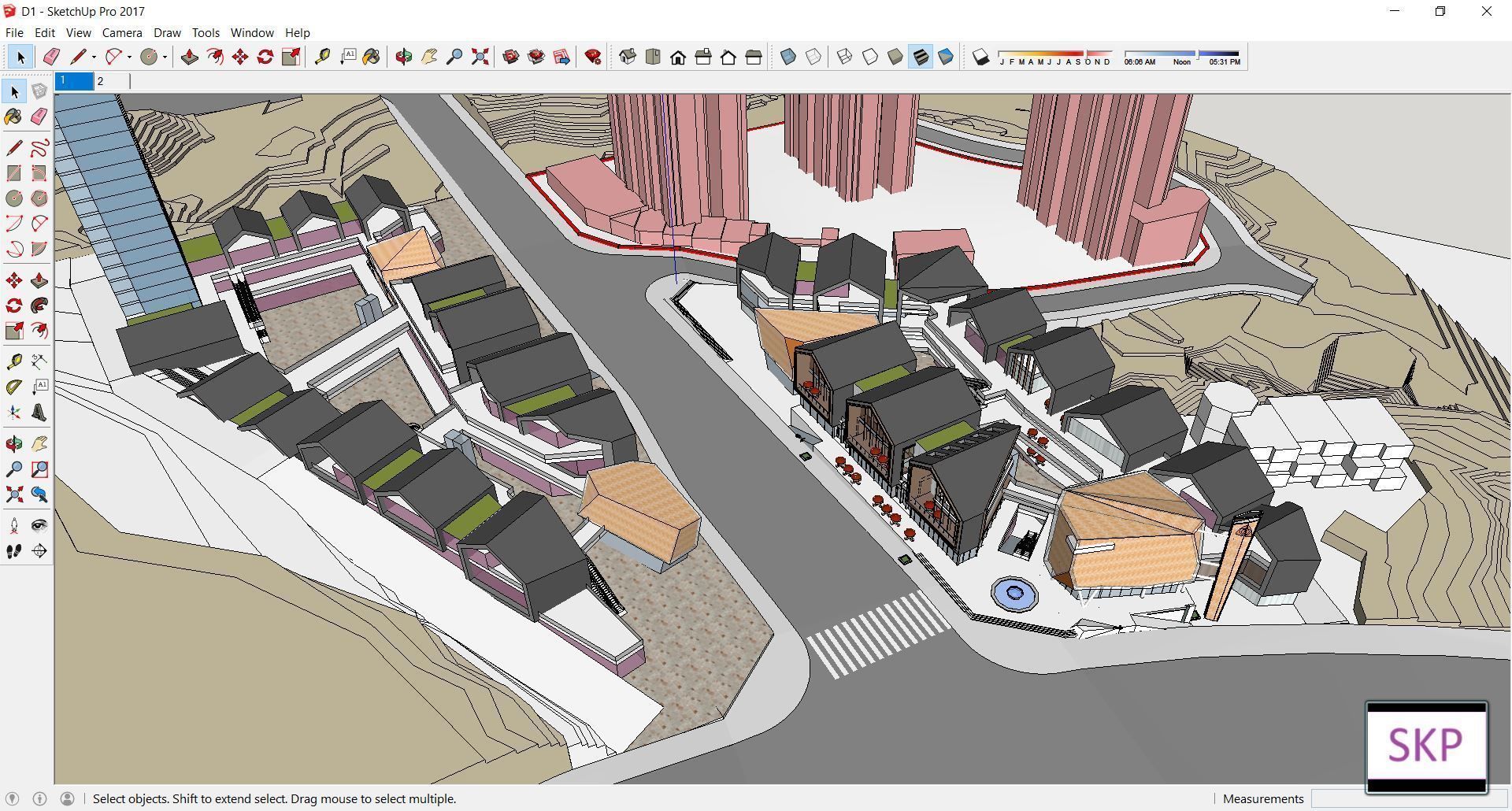Enable Shaded face style
This screenshot has width=1512, height=811.
point(895,57)
